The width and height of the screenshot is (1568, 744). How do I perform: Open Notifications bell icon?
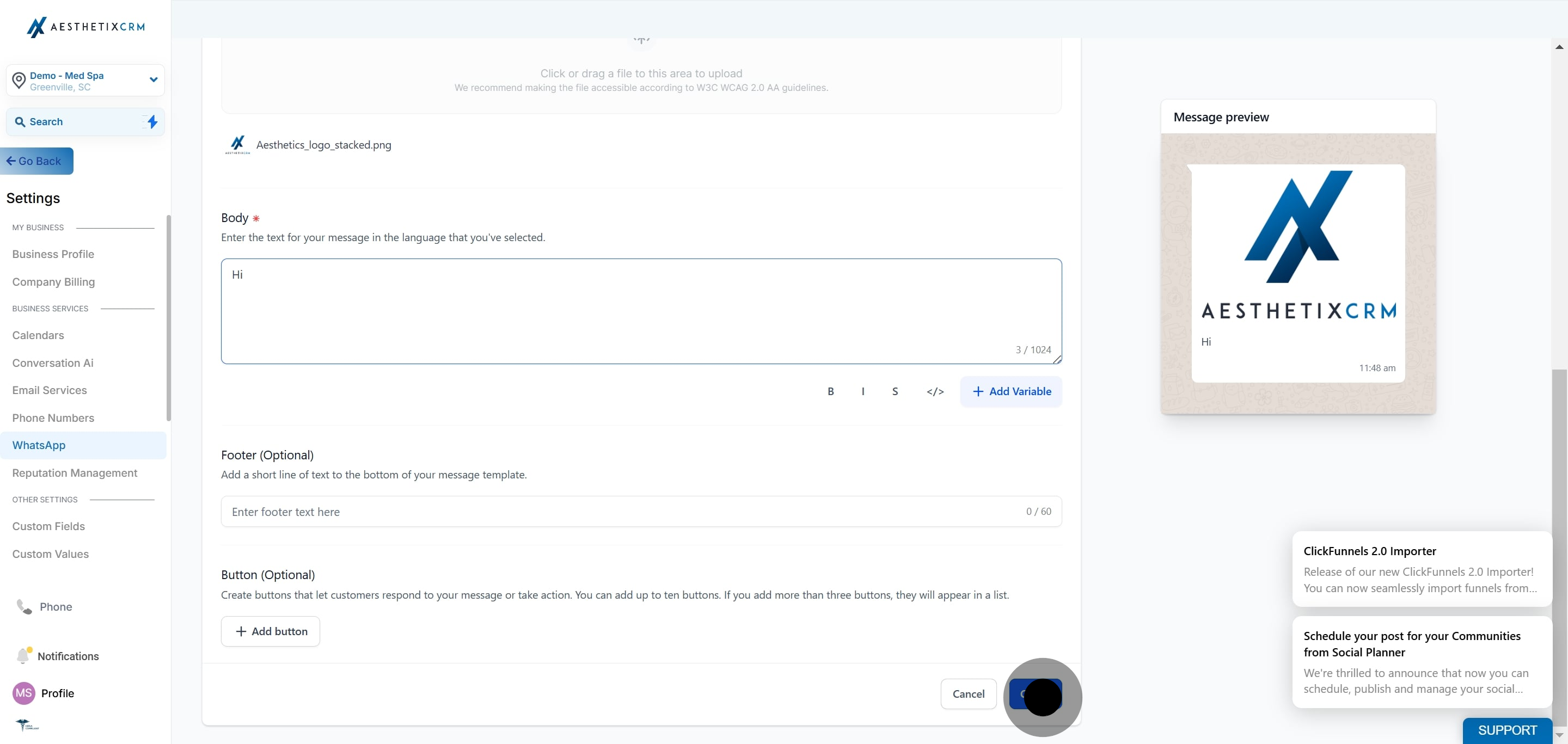tap(23, 655)
